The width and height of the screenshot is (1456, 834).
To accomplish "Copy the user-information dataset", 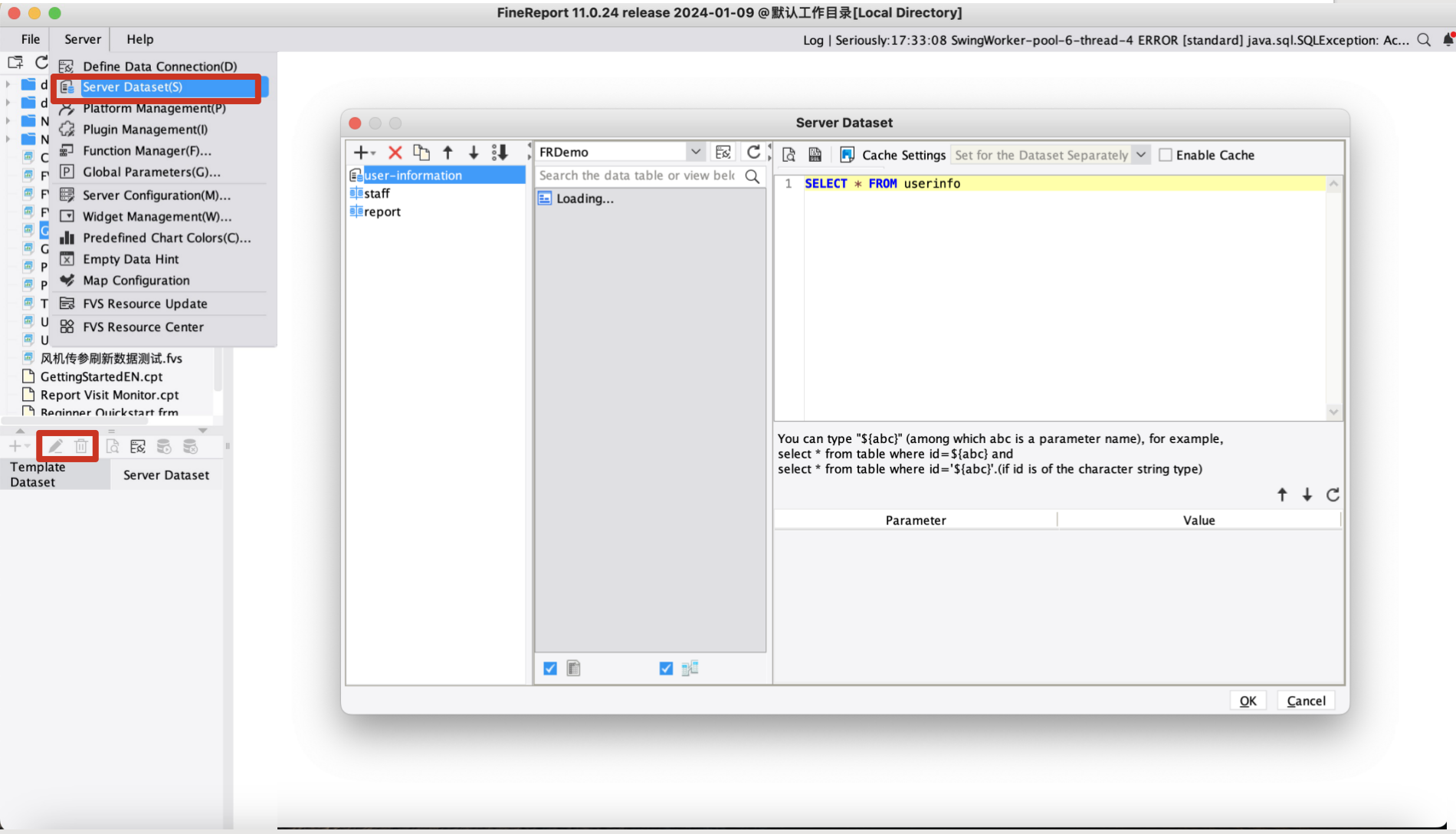I will coord(421,153).
